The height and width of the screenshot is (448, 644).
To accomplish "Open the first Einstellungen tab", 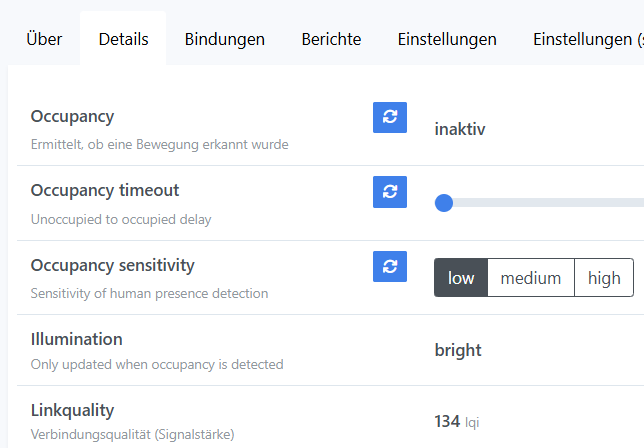I will [x=447, y=40].
